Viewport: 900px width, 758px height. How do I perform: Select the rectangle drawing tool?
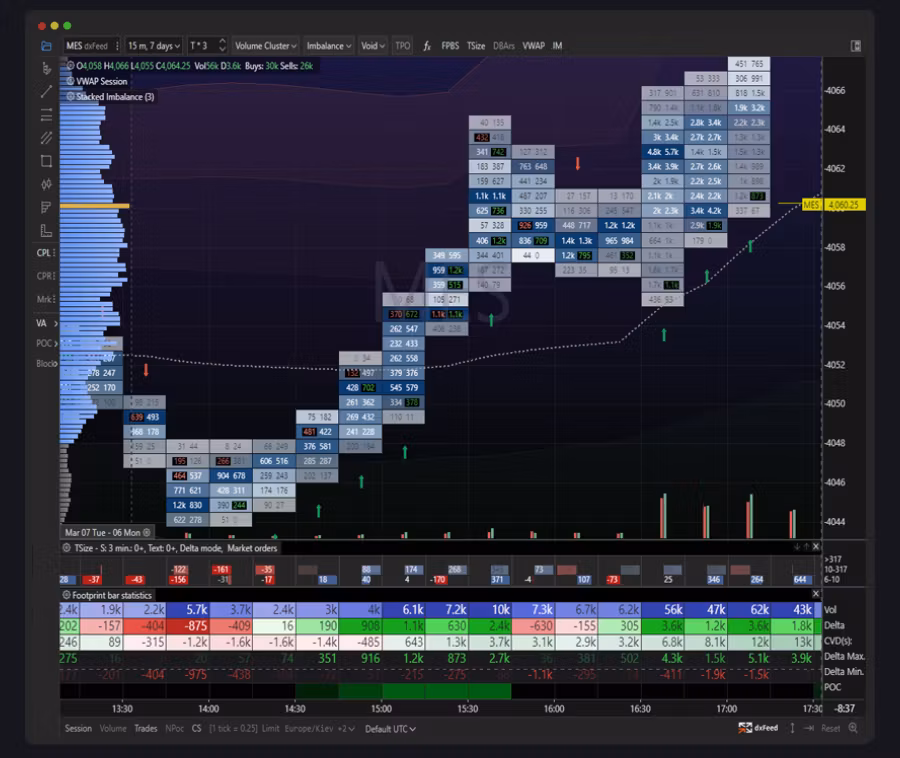pos(46,161)
